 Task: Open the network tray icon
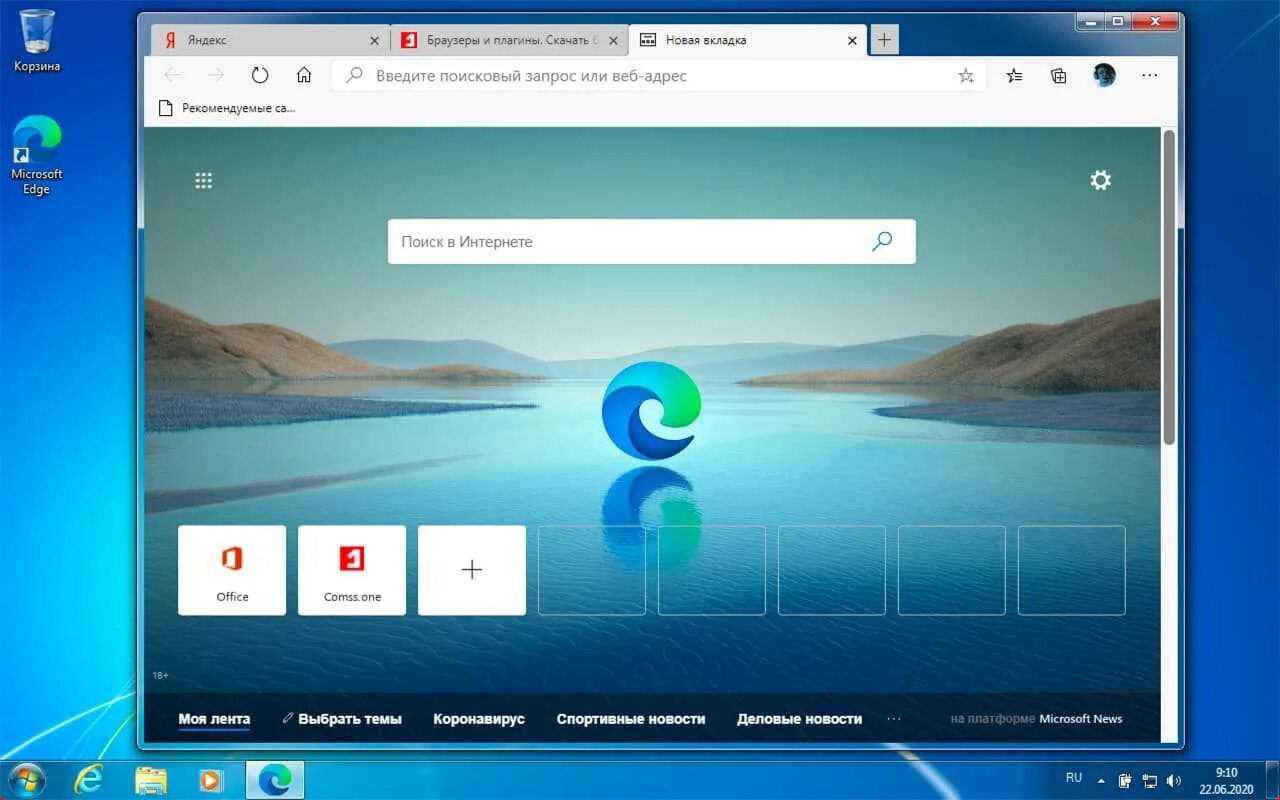[x=1150, y=780]
